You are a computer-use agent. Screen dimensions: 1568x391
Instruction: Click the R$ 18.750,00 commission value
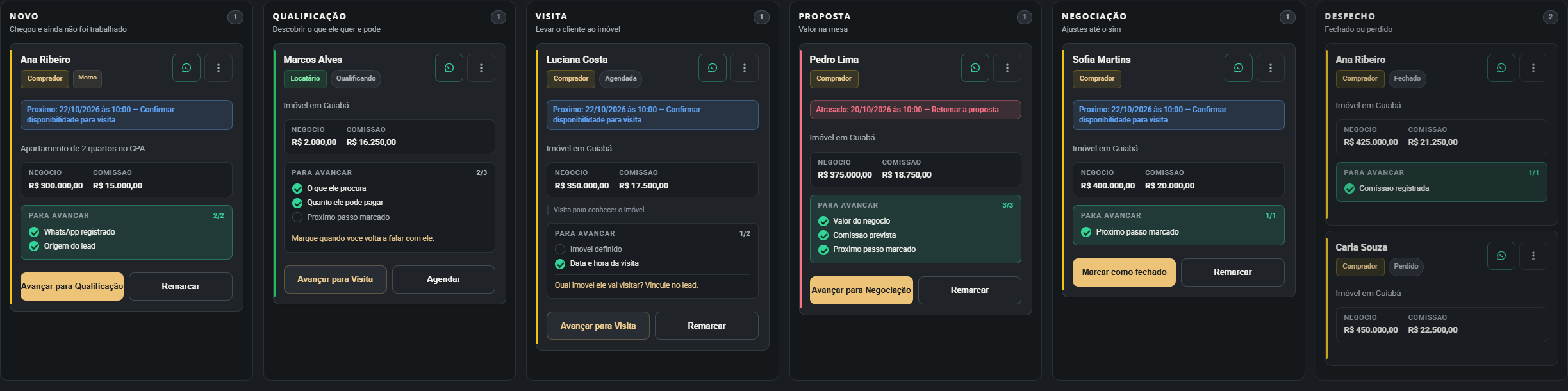click(907, 175)
